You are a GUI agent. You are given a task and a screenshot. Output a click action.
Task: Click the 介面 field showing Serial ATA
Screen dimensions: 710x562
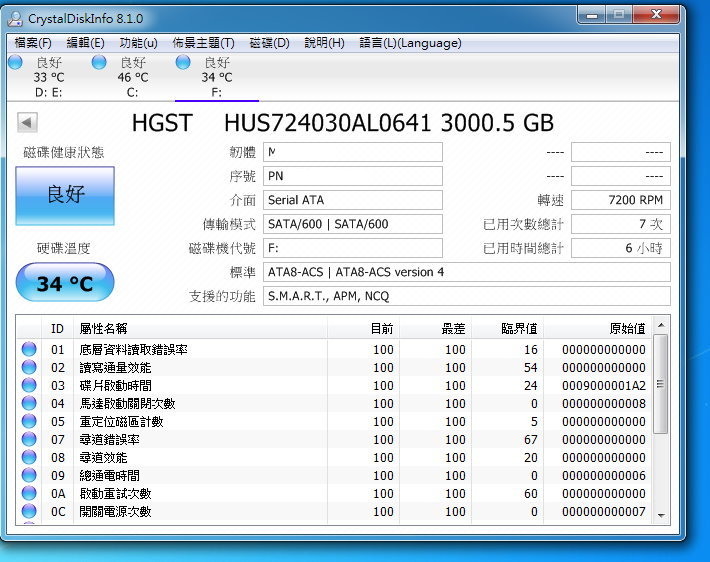click(x=353, y=200)
